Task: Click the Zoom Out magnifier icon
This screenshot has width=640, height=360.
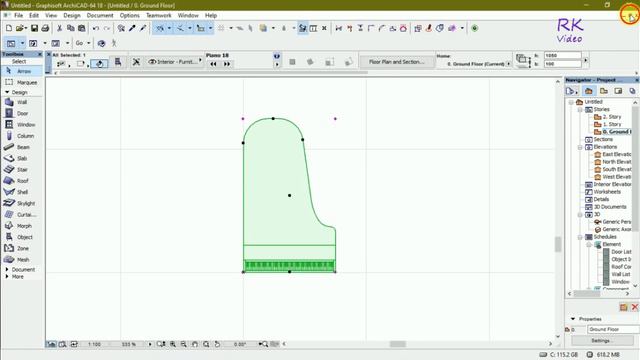Action: coord(184,344)
